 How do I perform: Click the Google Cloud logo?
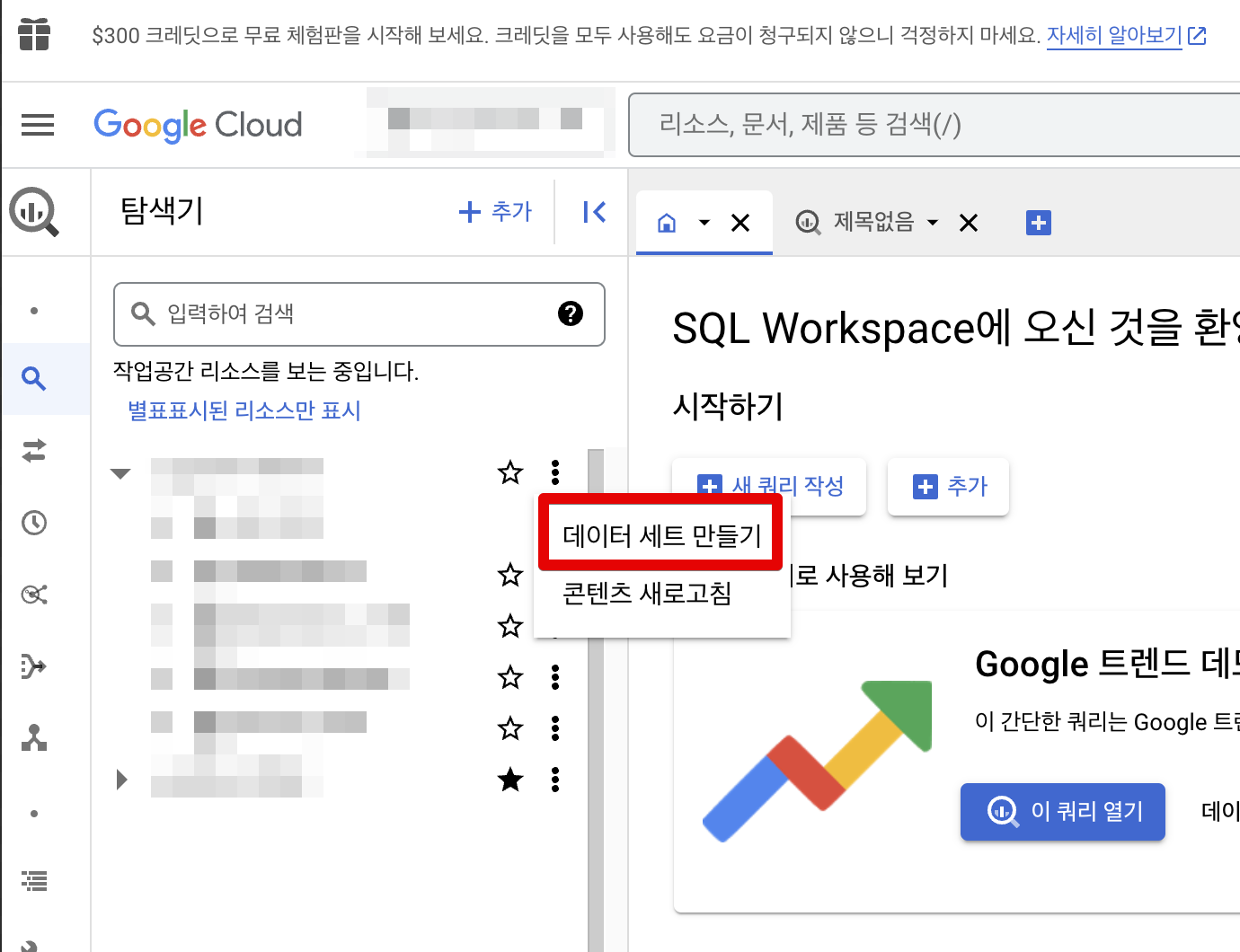[x=198, y=125]
